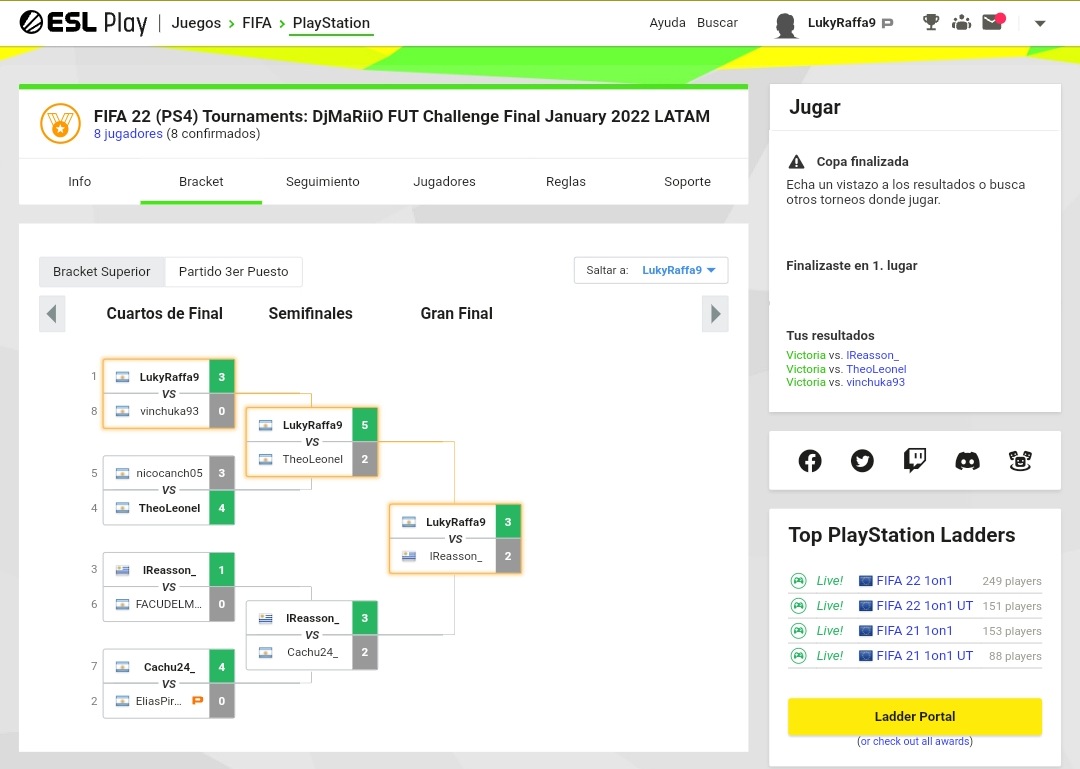Screen dimensions: 1080x769
Task: Click PlayStation in the breadcrumb
Action: click(331, 23)
